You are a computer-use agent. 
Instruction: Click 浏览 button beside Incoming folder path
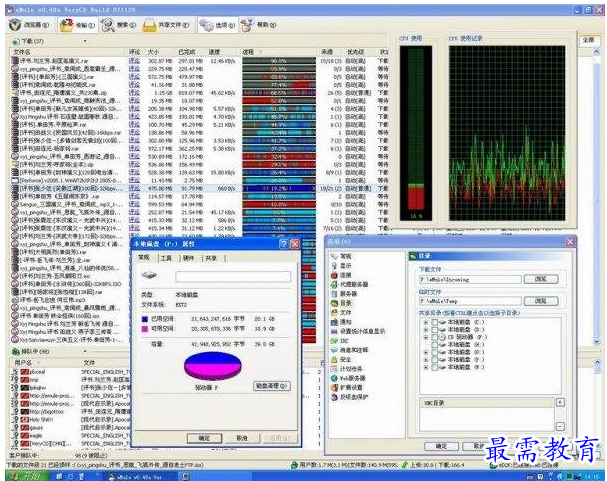pyautogui.click(x=541, y=279)
